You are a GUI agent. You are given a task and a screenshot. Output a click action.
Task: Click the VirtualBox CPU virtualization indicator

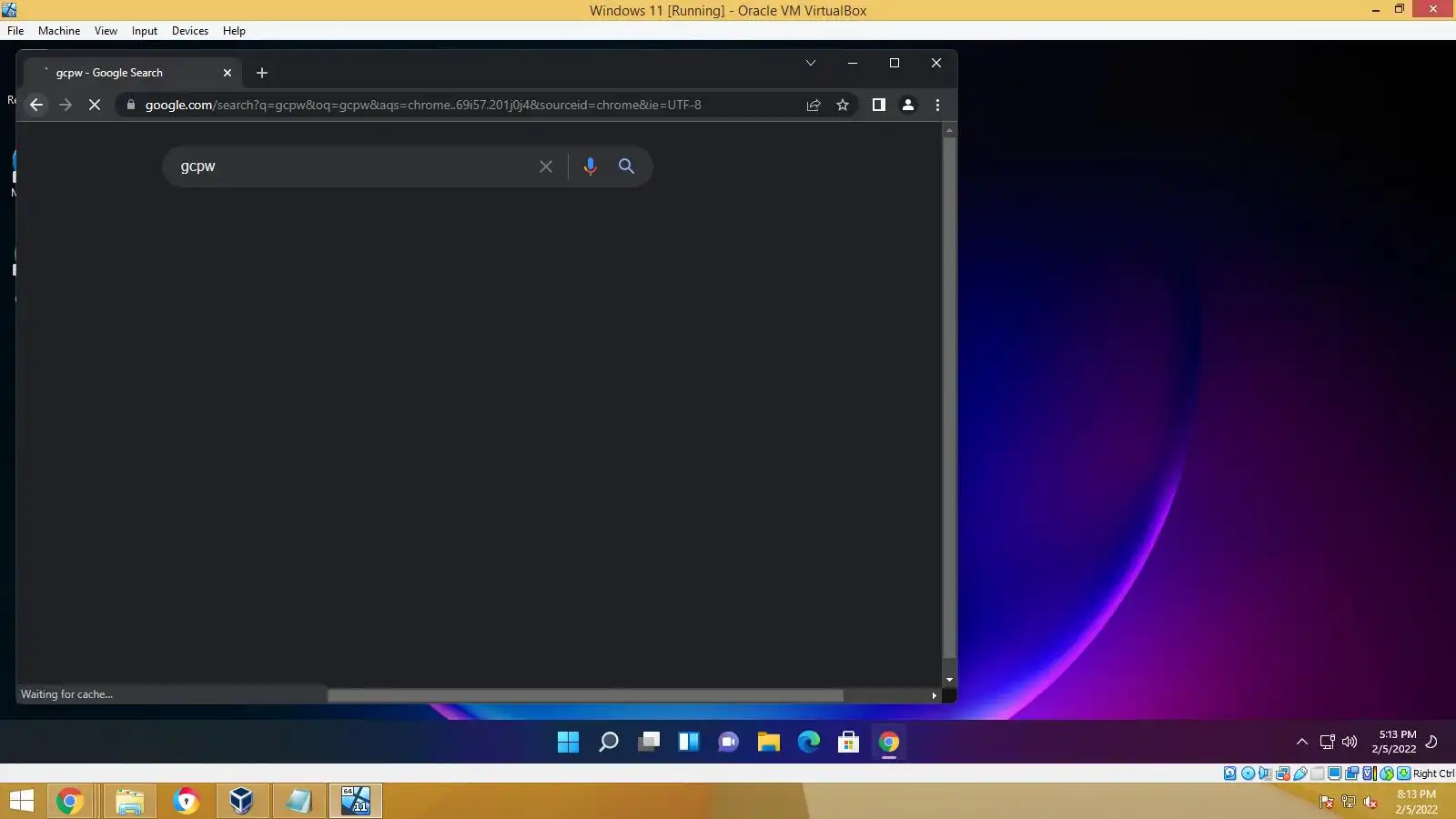point(1370,773)
